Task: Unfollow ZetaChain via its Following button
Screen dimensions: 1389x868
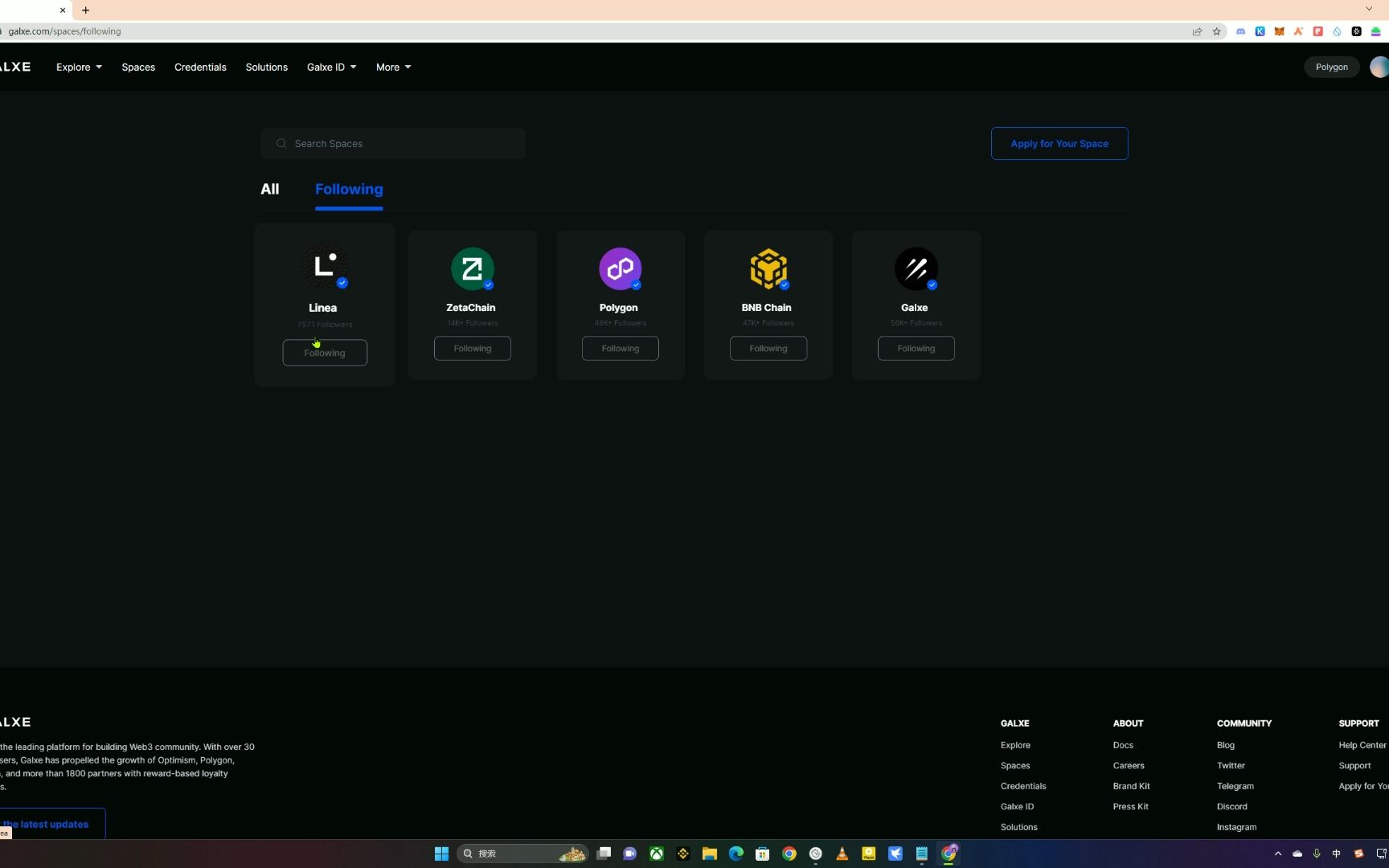Action: (x=473, y=348)
